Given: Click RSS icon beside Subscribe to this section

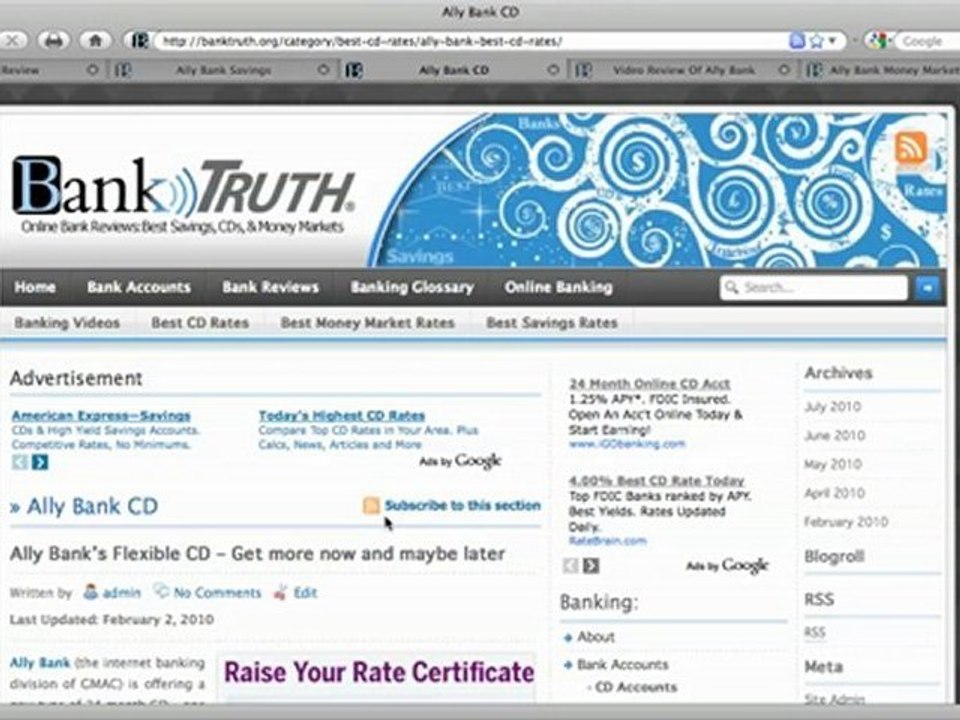Looking at the screenshot, I should coord(371,505).
